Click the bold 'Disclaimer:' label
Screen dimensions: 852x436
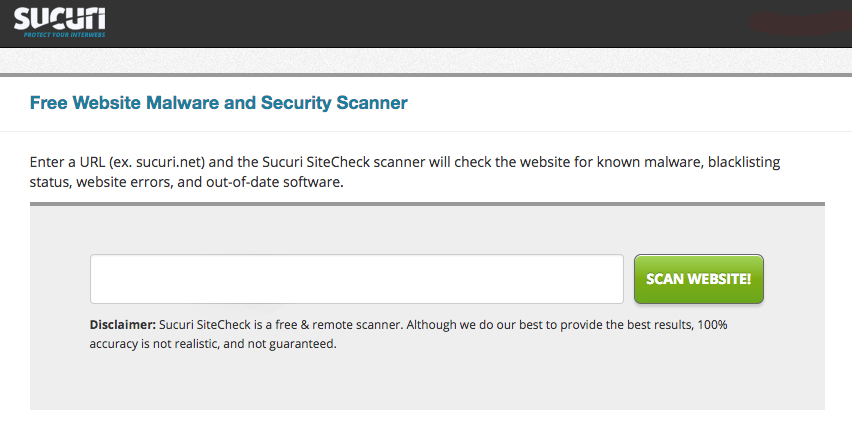click(x=122, y=325)
